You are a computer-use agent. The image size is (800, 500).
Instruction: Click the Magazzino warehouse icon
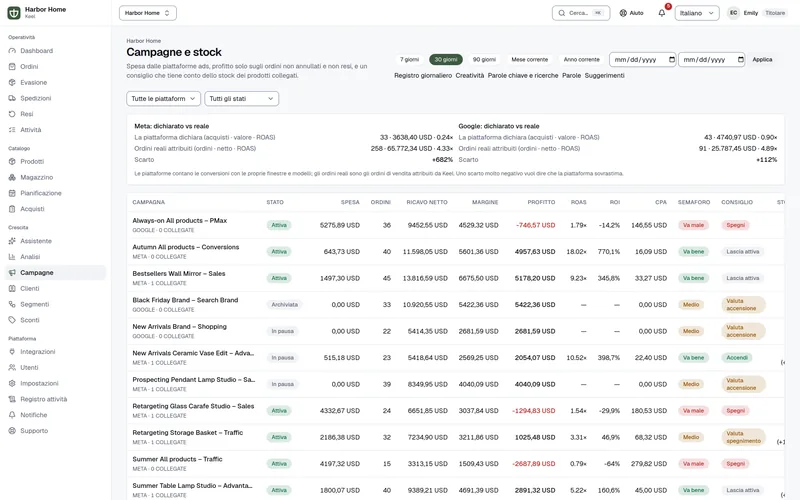pyautogui.click(x=12, y=178)
